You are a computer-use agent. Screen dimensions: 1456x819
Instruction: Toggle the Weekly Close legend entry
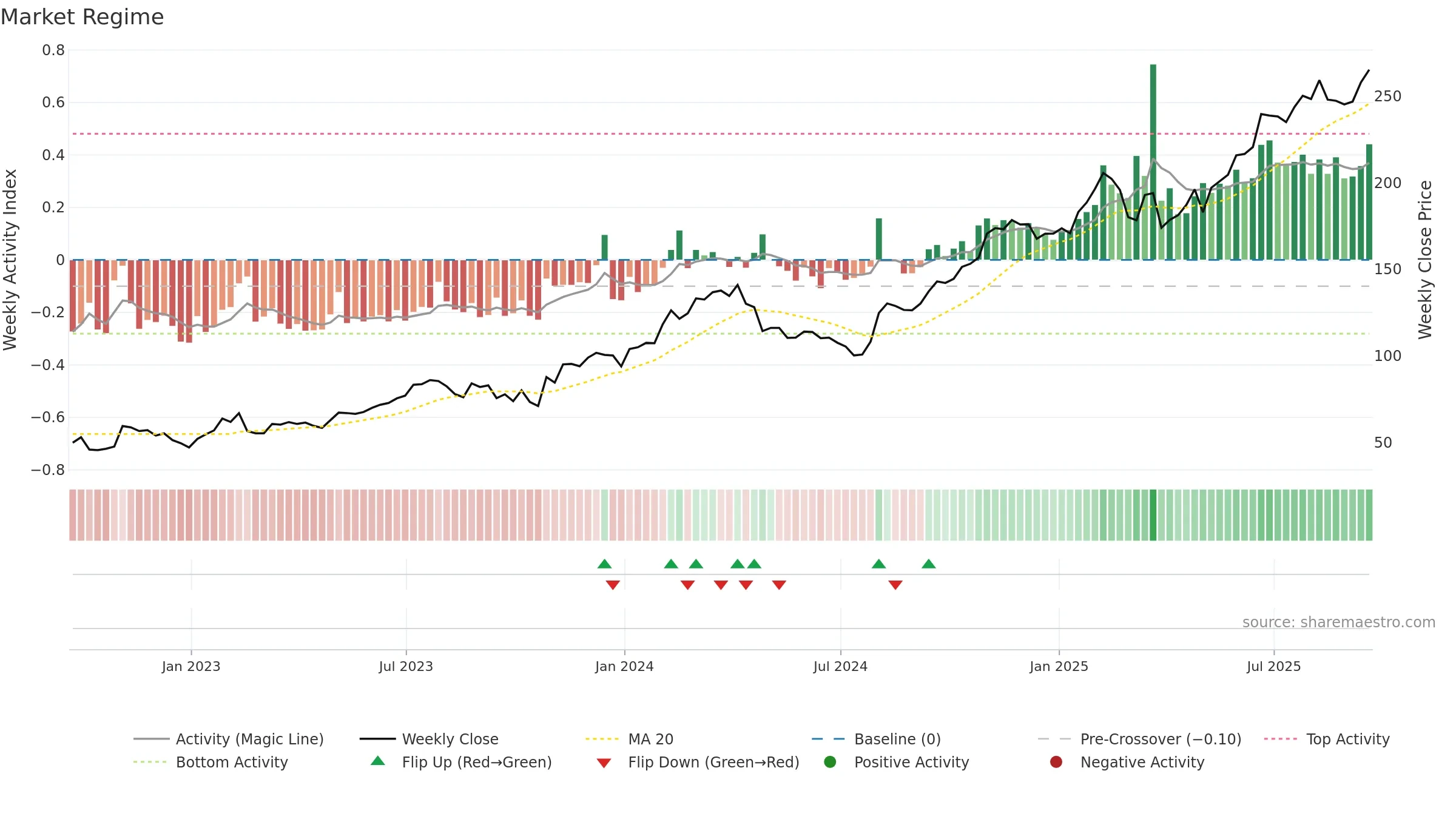[x=429, y=739]
